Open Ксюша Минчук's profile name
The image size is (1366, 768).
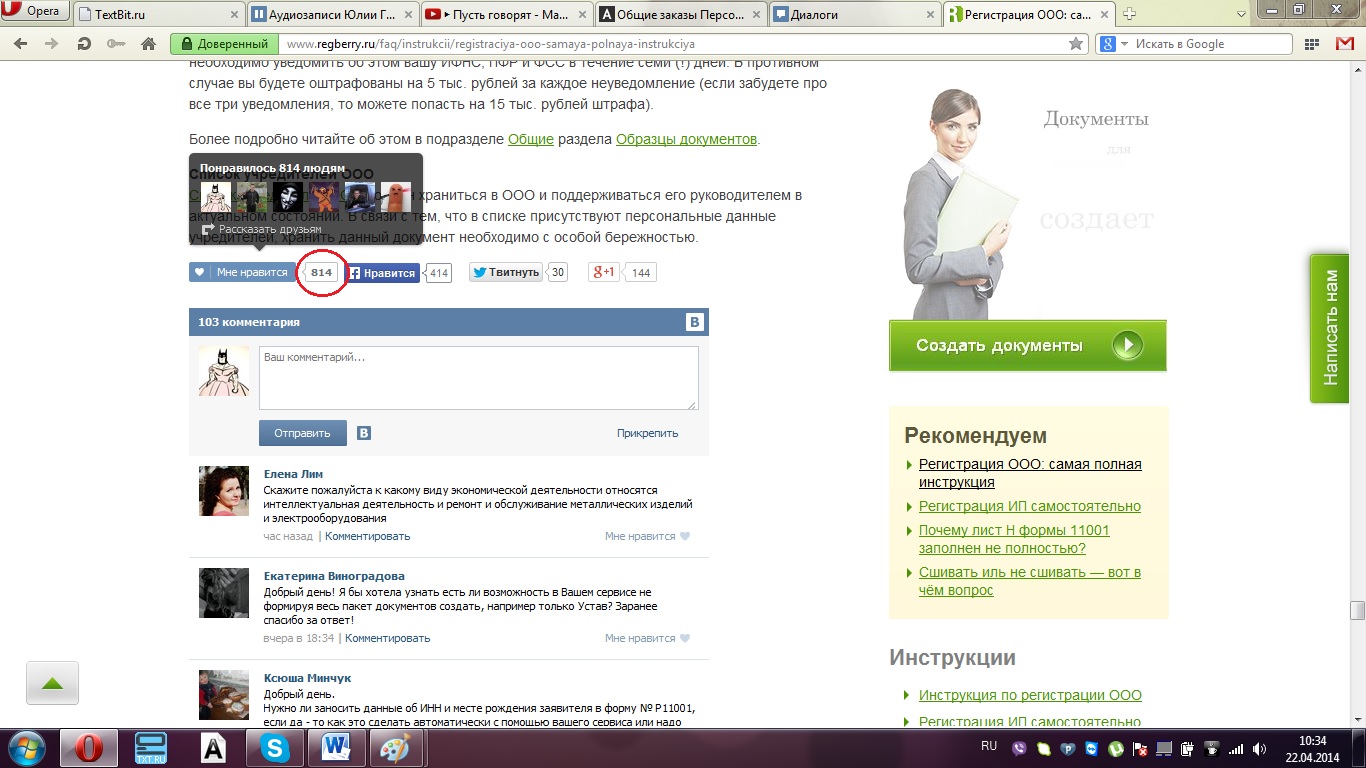coord(307,678)
